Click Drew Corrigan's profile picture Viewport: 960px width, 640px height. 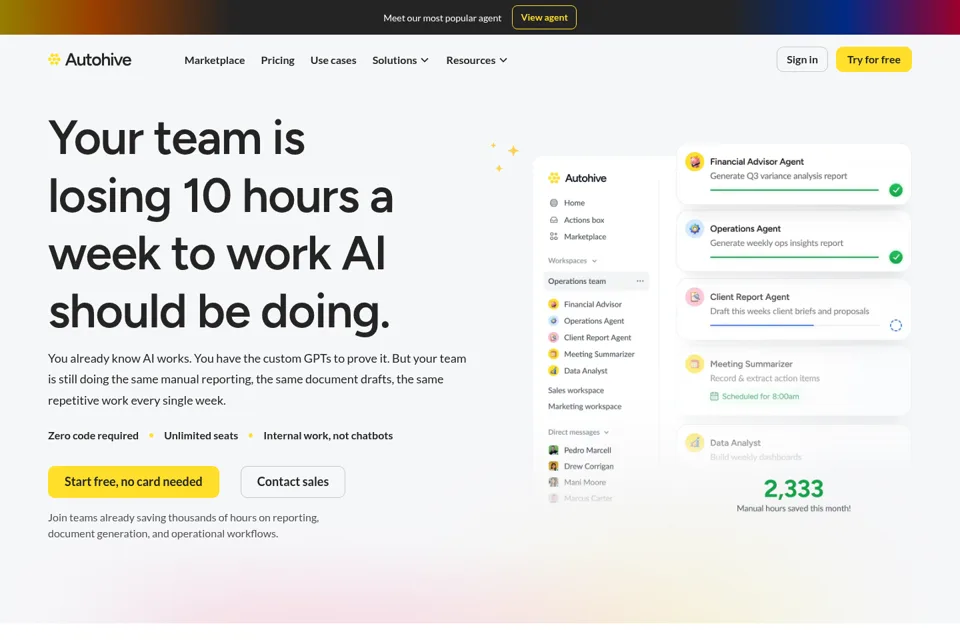tap(553, 466)
